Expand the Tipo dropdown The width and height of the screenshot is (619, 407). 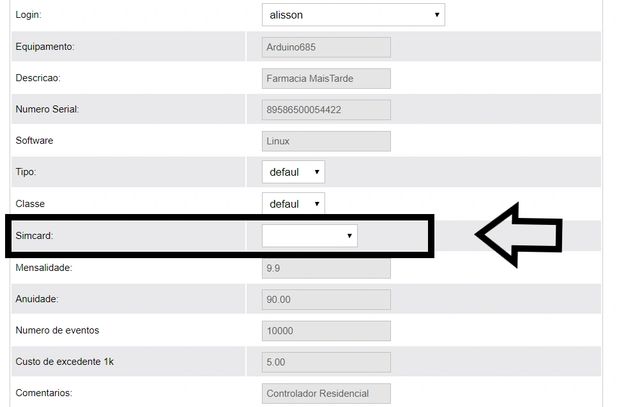(293, 172)
